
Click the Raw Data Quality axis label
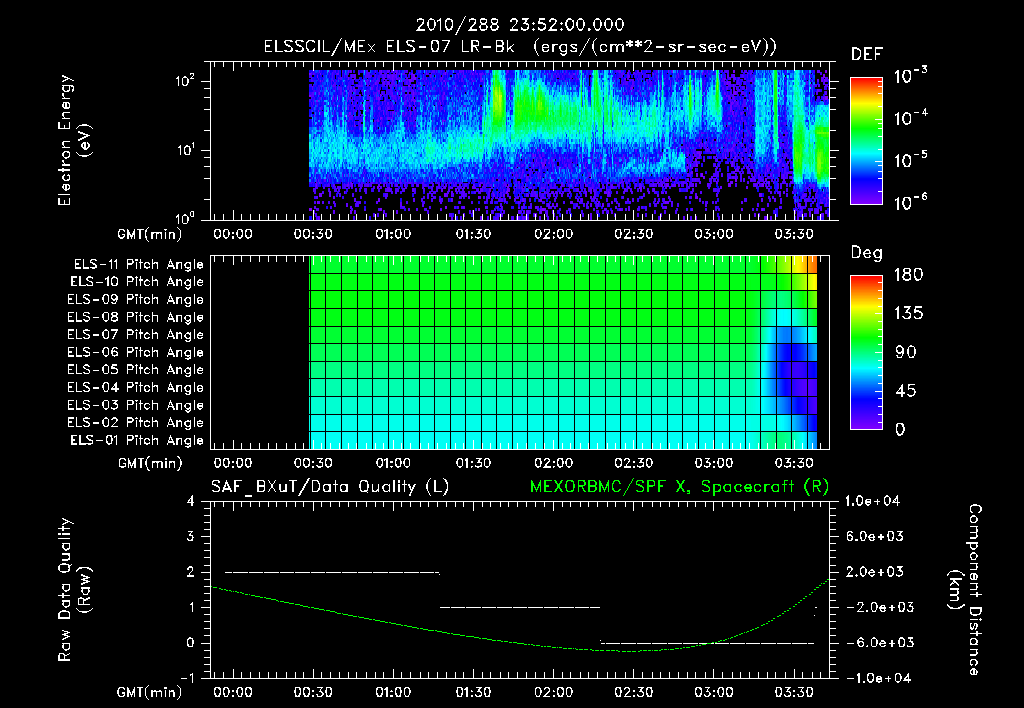click(73, 590)
